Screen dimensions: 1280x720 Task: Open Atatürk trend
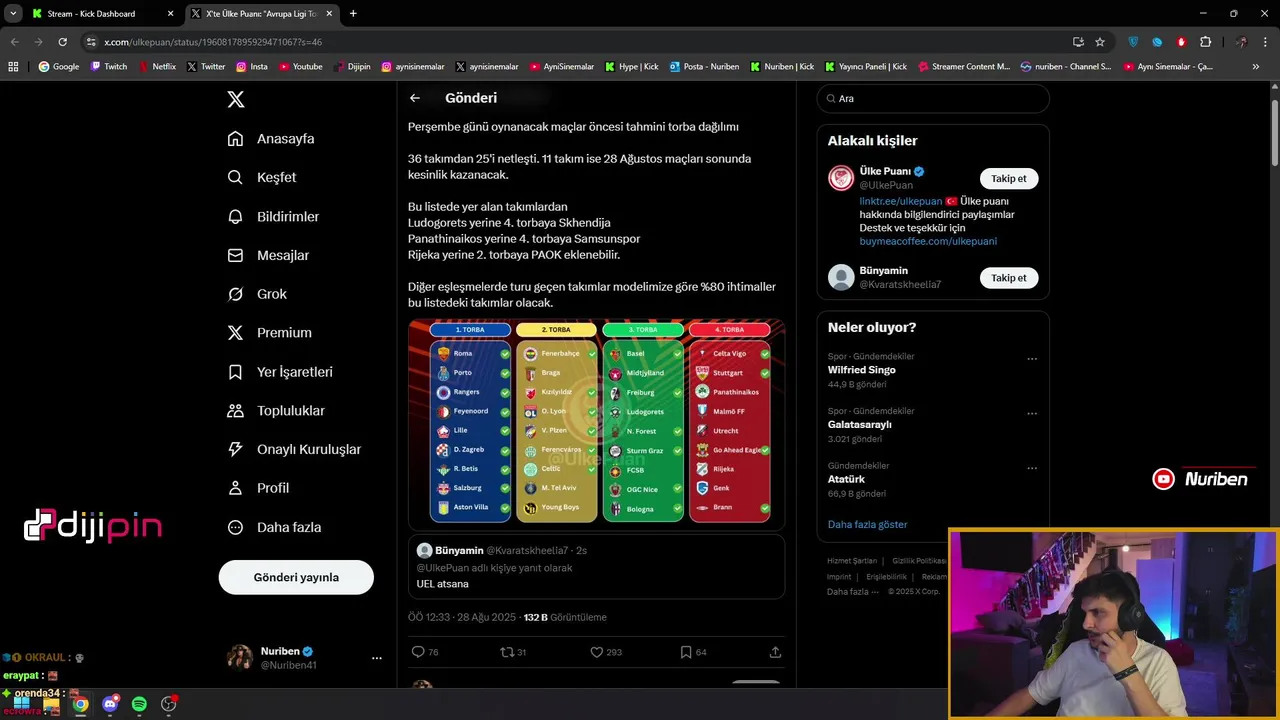click(845, 479)
